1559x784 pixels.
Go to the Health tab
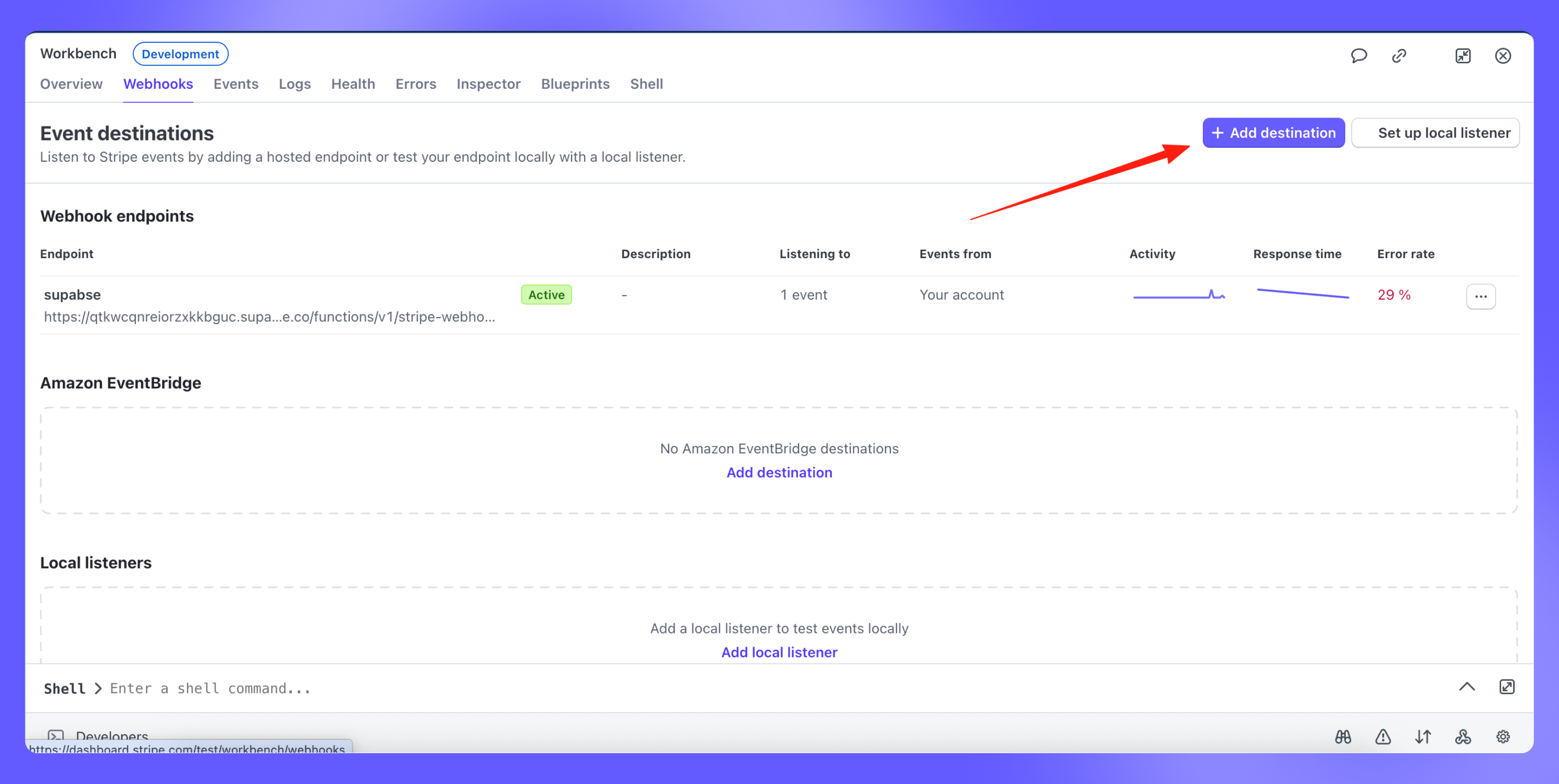coord(353,84)
